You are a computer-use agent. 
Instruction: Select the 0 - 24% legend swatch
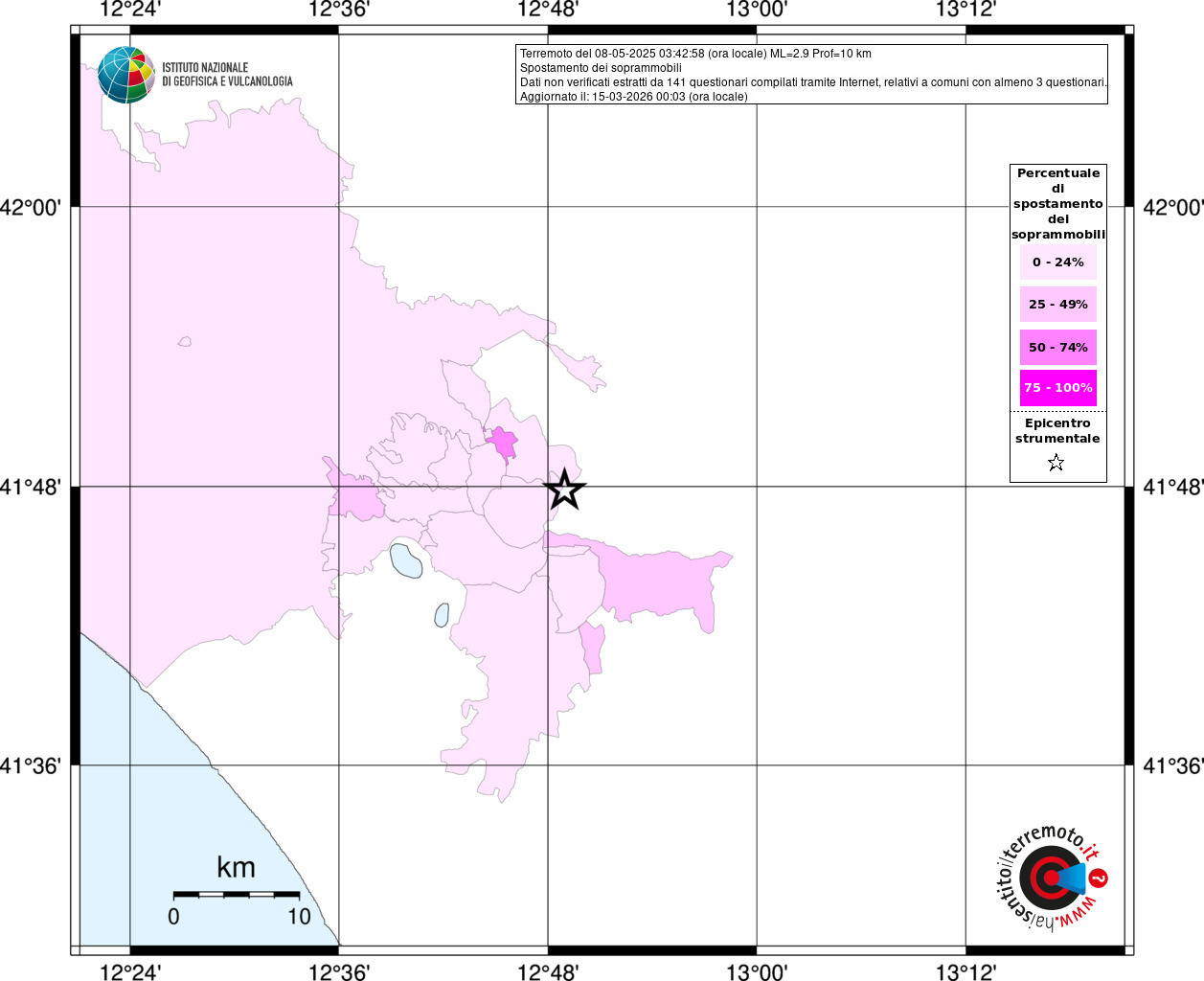[x=1058, y=262]
